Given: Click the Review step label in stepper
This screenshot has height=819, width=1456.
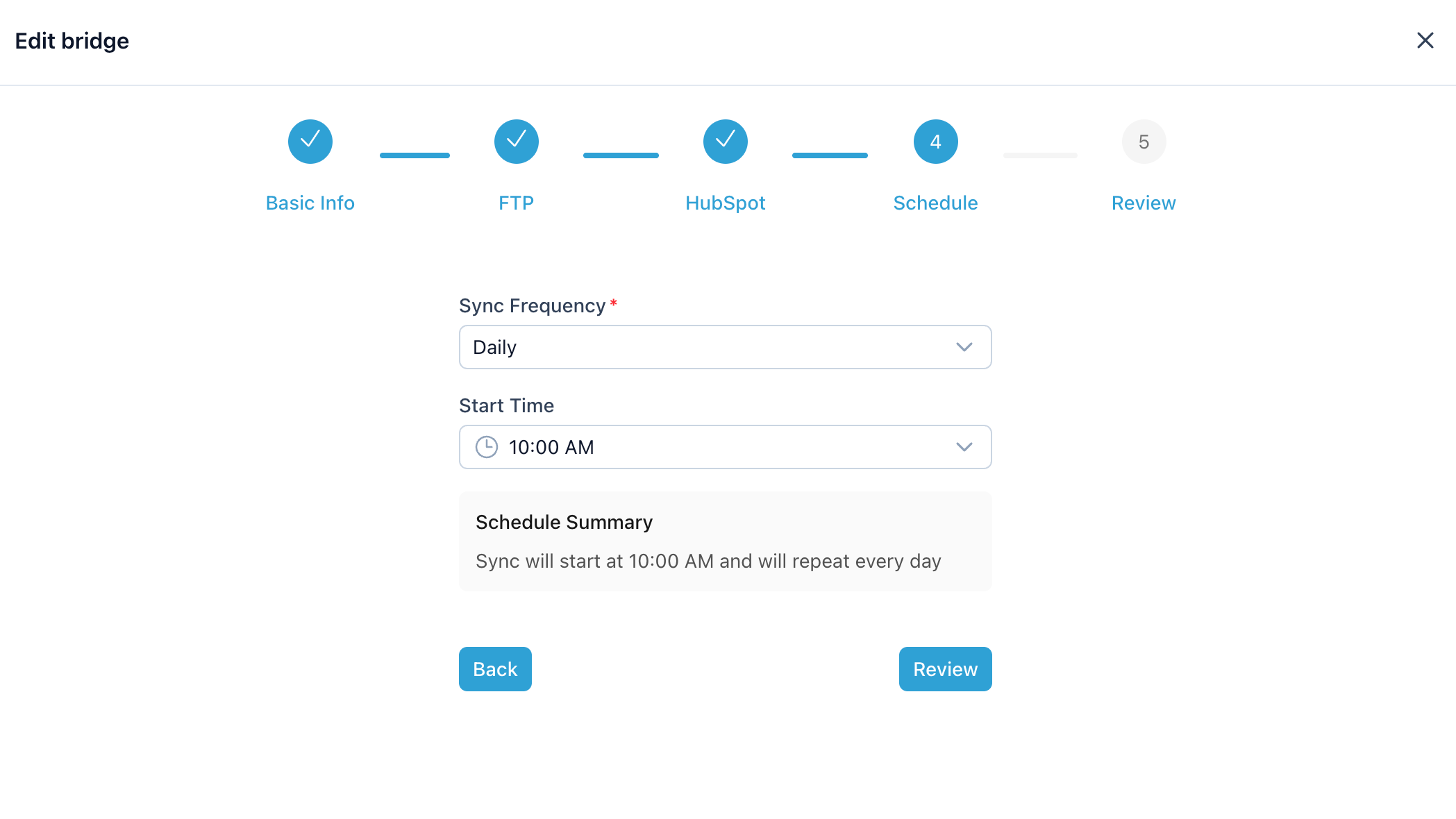Looking at the screenshot, I should coord(1144,203).
